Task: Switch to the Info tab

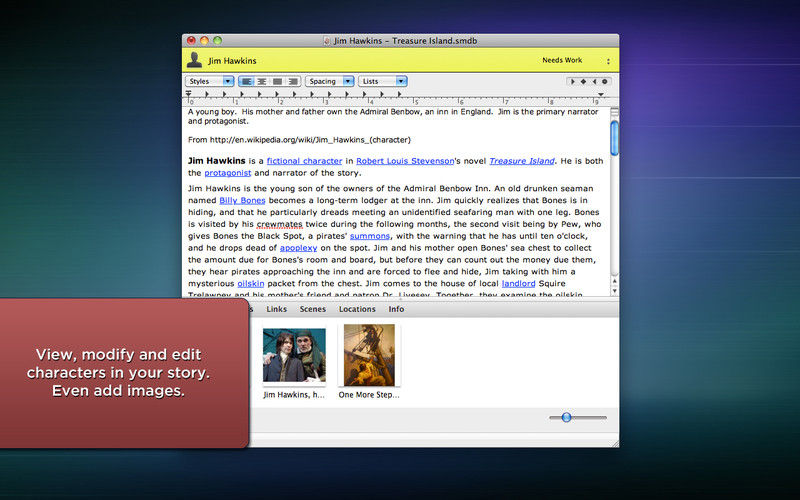Action: (396, 309)
